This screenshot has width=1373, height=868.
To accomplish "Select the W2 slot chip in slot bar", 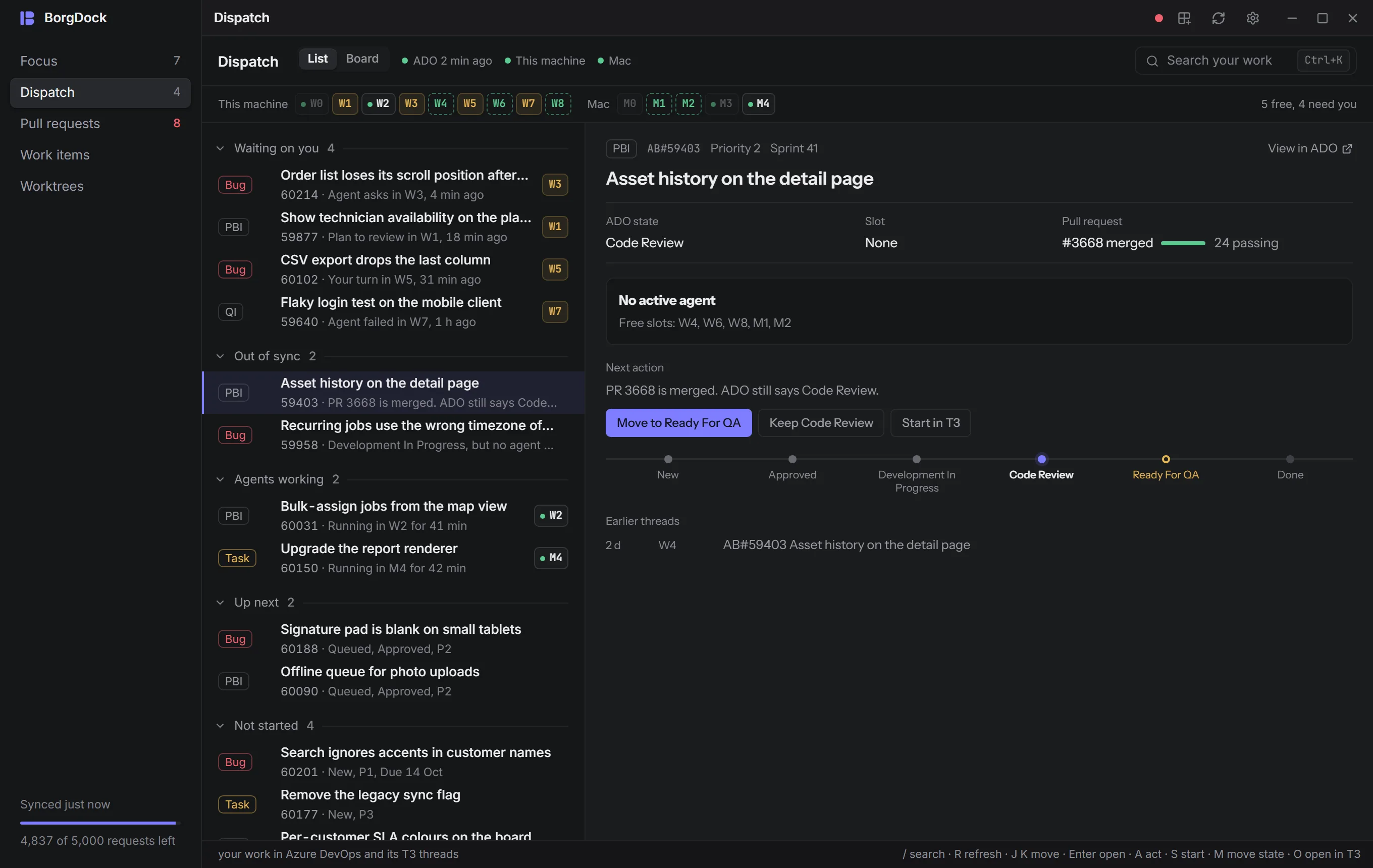I will click(x=378, y=104).
